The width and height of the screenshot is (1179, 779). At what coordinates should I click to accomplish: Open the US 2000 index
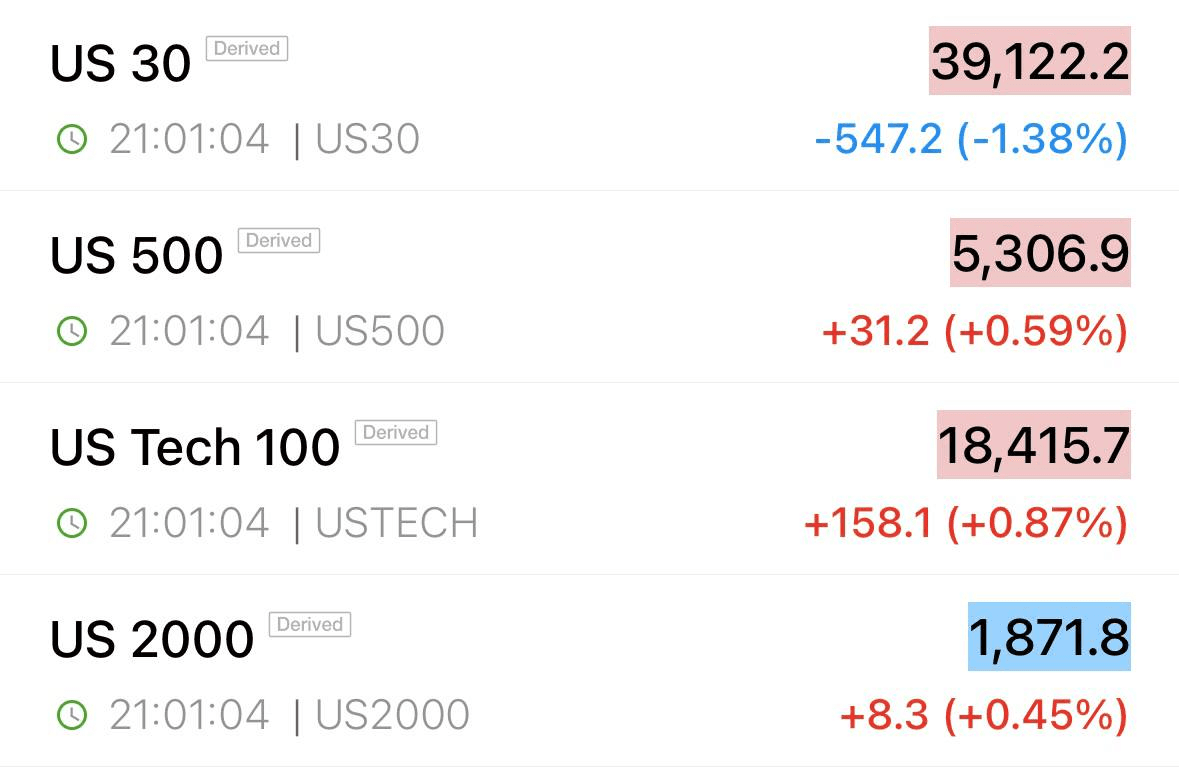590,671
